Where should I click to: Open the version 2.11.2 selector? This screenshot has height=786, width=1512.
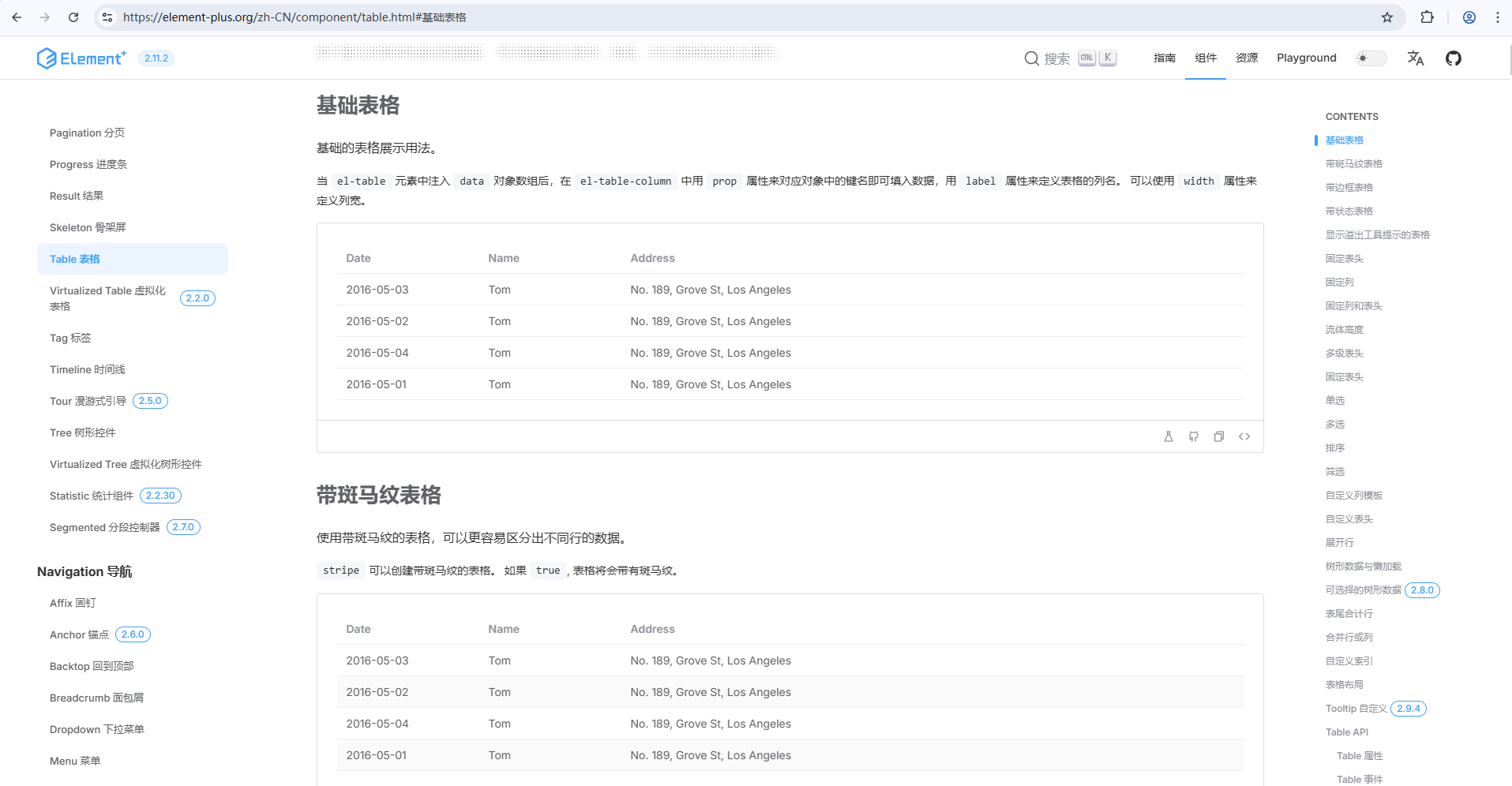tap(156, 58)
